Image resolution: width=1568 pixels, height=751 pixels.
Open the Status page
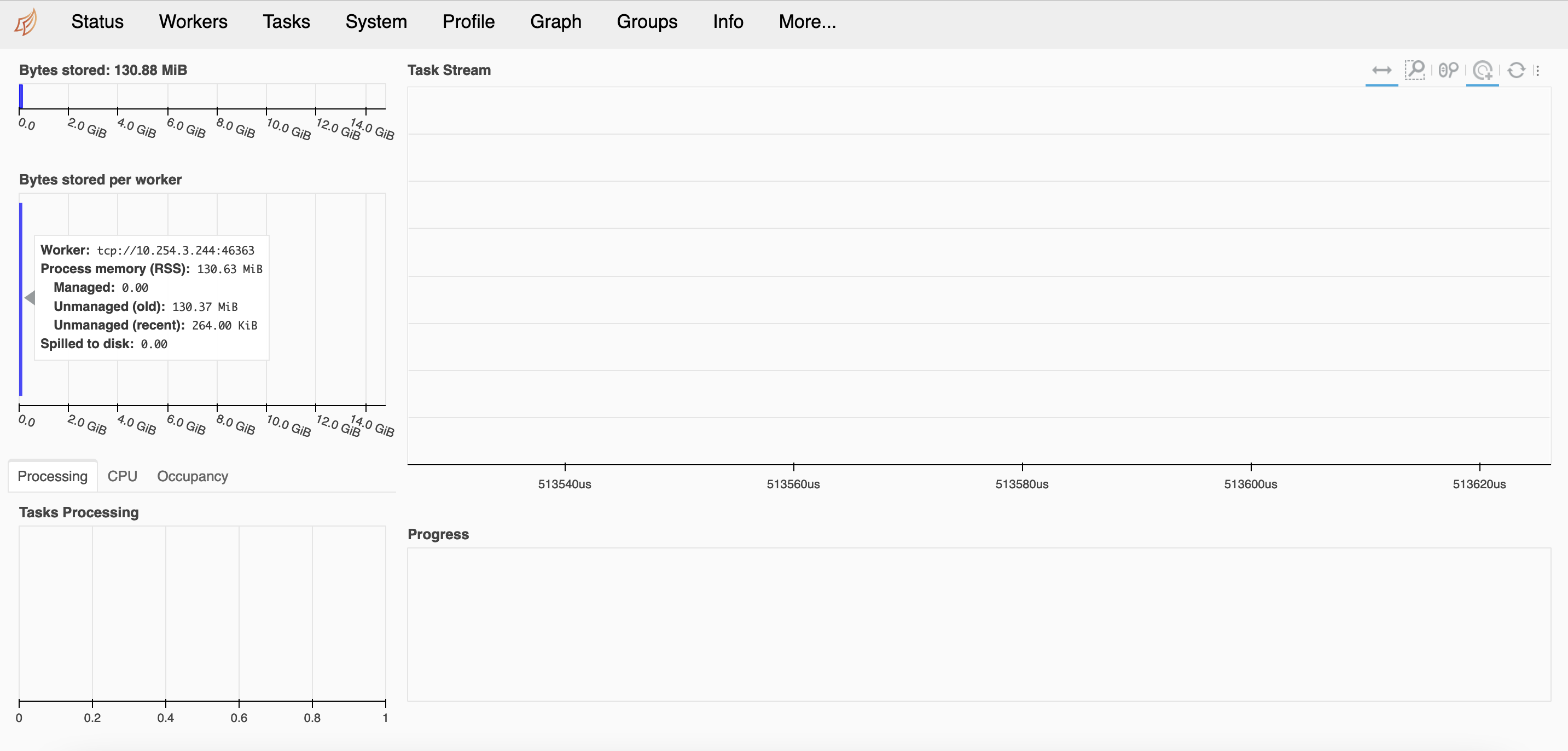(97, 22)
